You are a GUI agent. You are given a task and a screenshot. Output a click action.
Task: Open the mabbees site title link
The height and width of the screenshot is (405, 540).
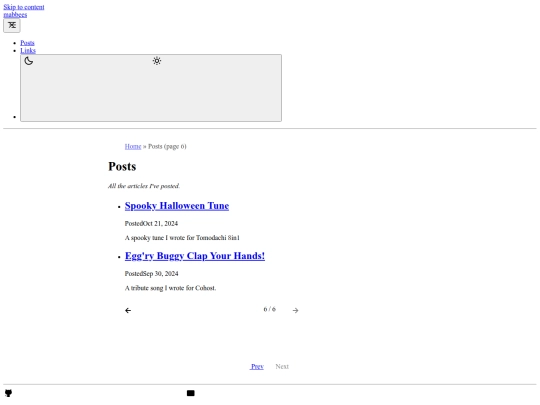[15, 14]
